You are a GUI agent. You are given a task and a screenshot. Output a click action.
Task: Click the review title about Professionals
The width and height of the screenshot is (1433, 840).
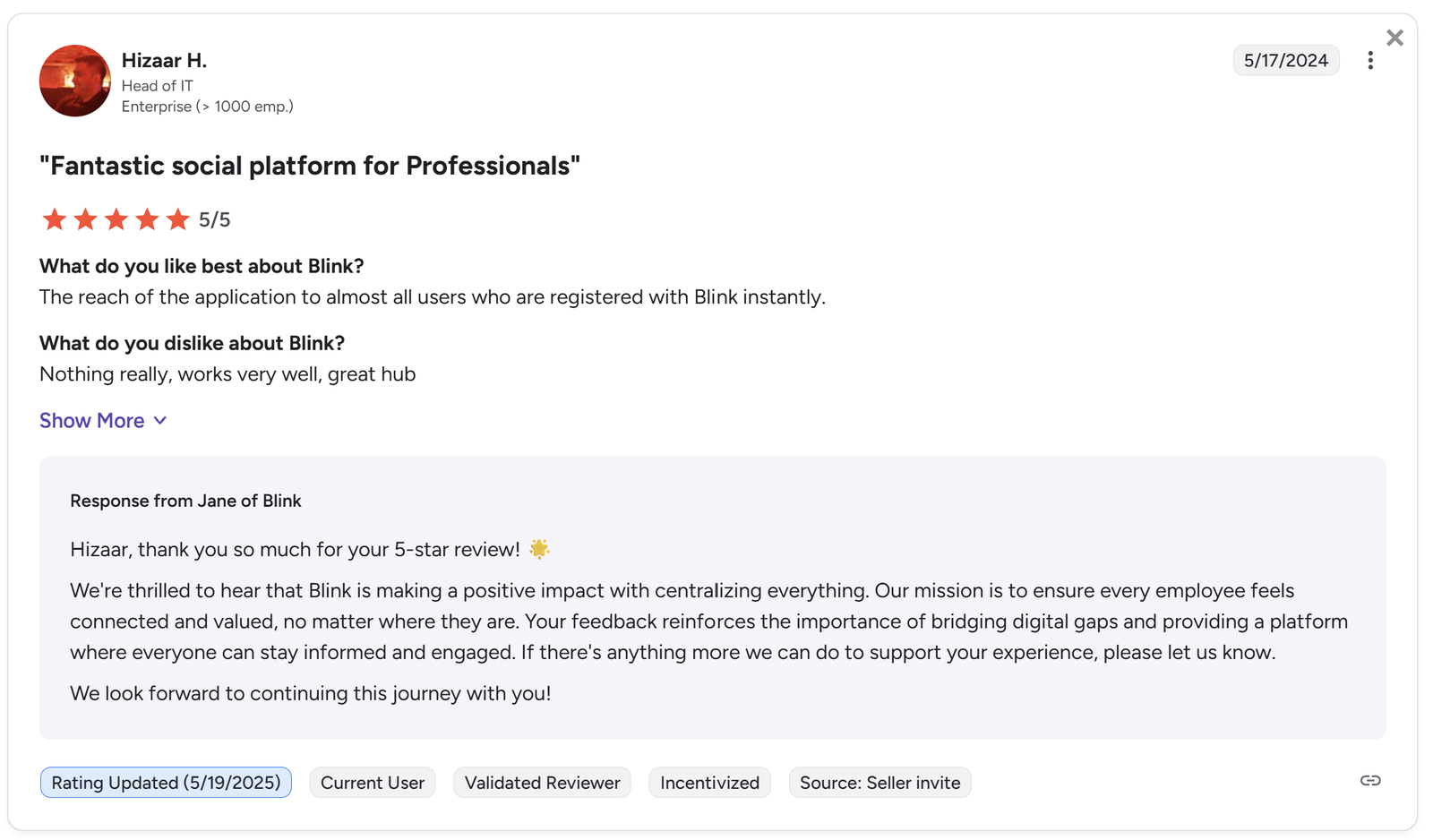coord(309,166)
